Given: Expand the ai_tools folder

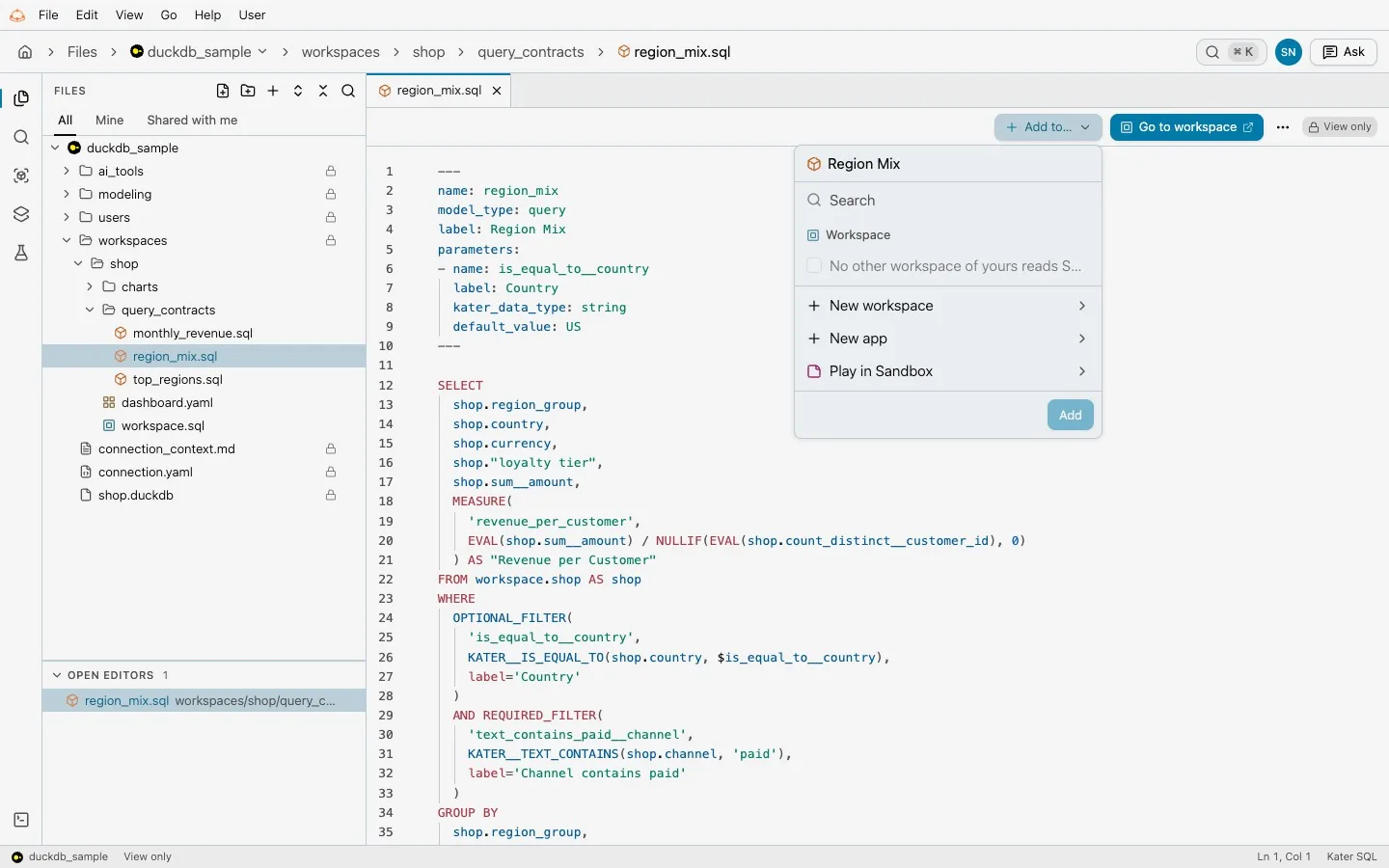Looking at the screenshot, I should [x=67, y=171].
